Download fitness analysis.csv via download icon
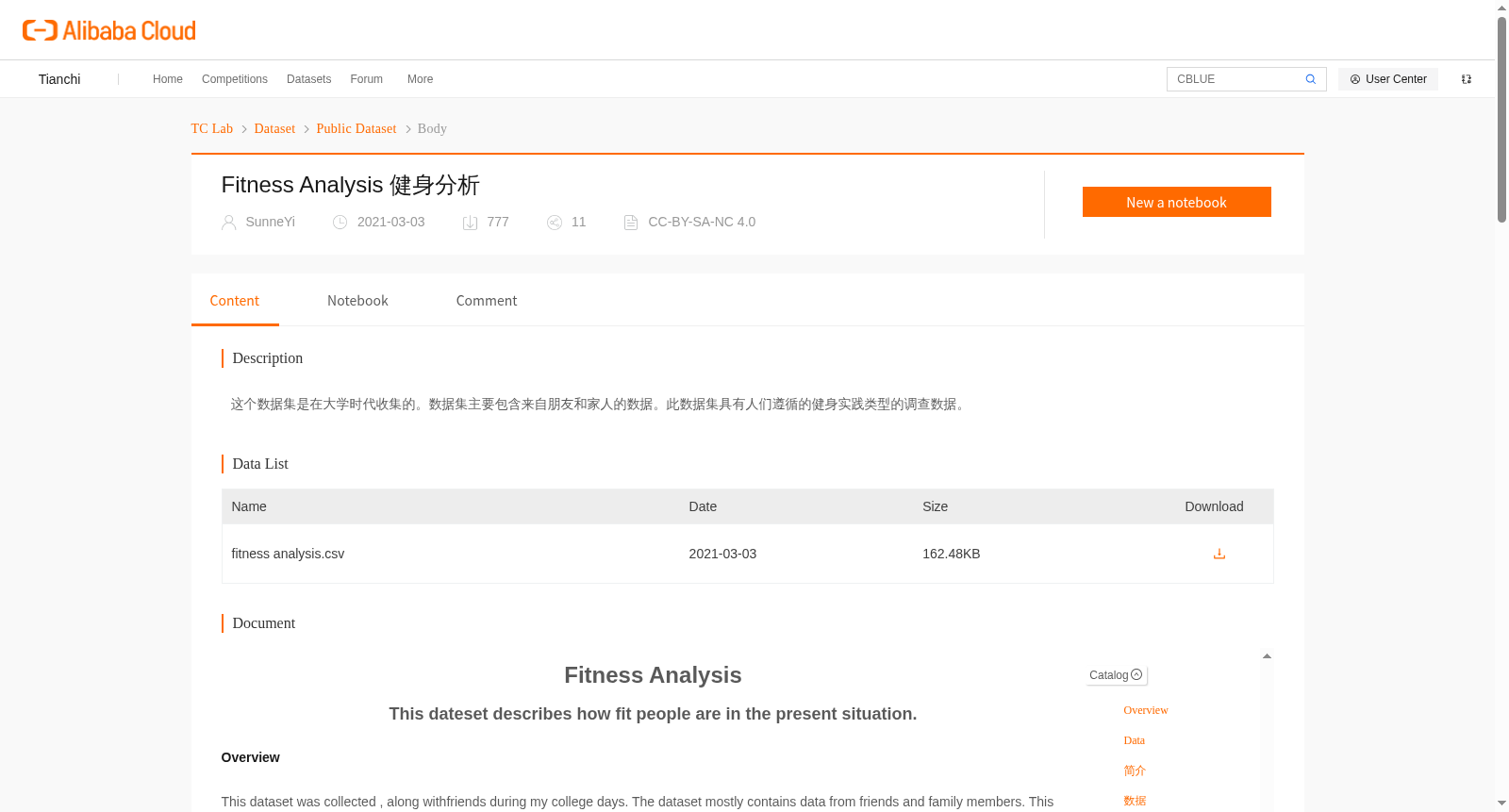 click(x=1219, y=554)
